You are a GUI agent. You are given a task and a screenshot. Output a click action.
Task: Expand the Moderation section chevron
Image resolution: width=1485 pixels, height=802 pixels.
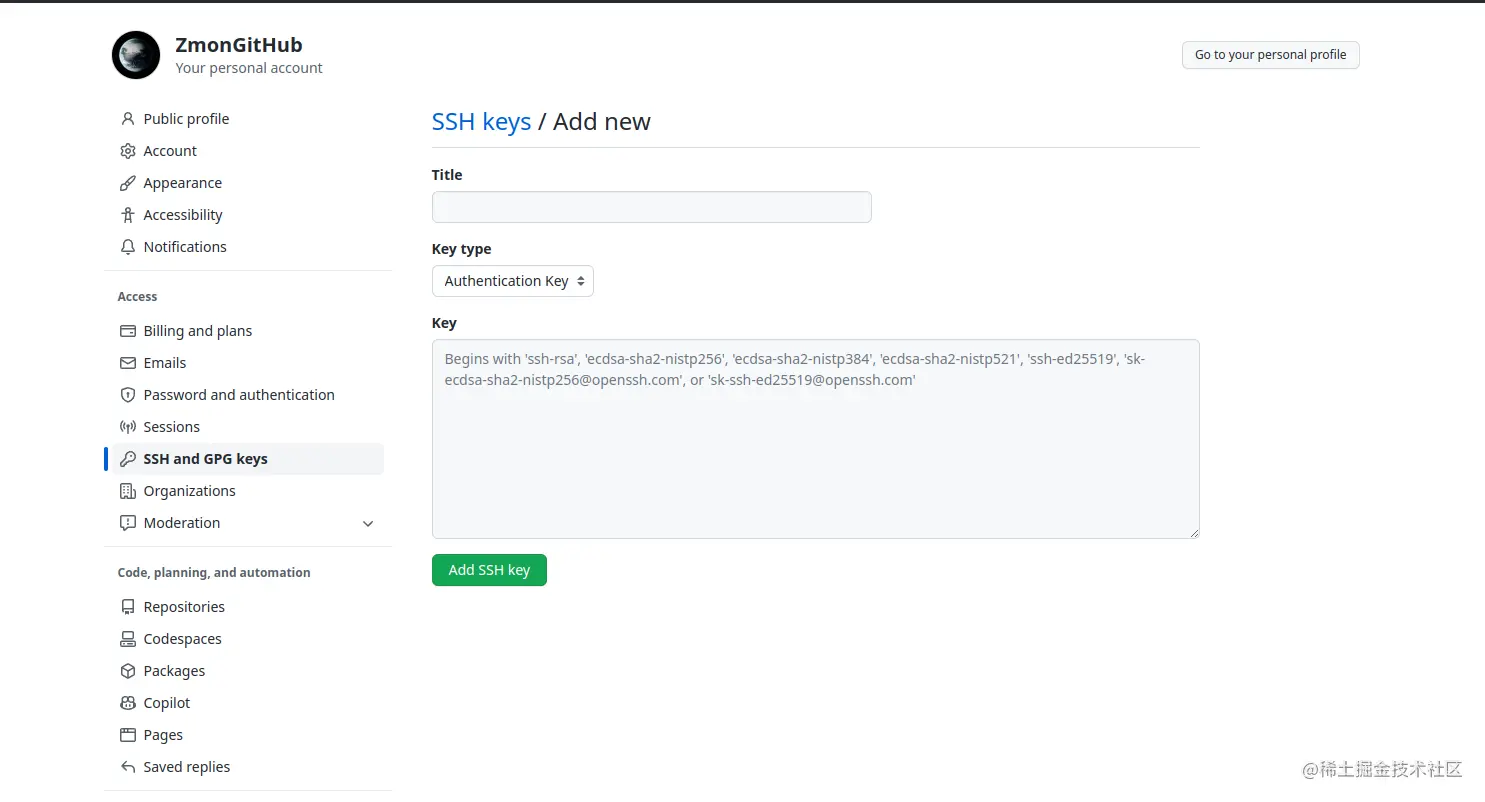point(368,524)
